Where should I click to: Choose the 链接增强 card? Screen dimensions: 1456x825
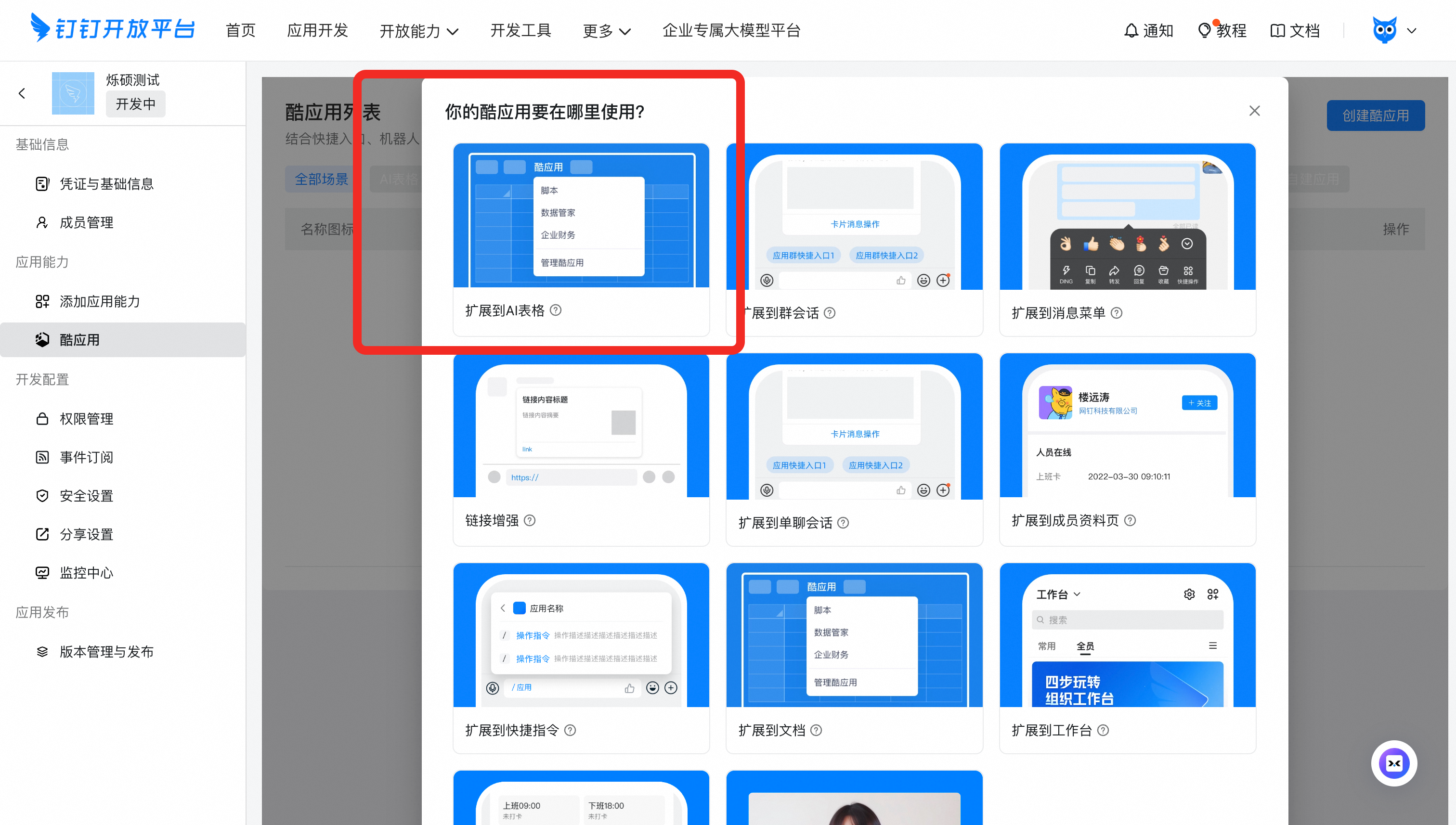pos(581,450)
